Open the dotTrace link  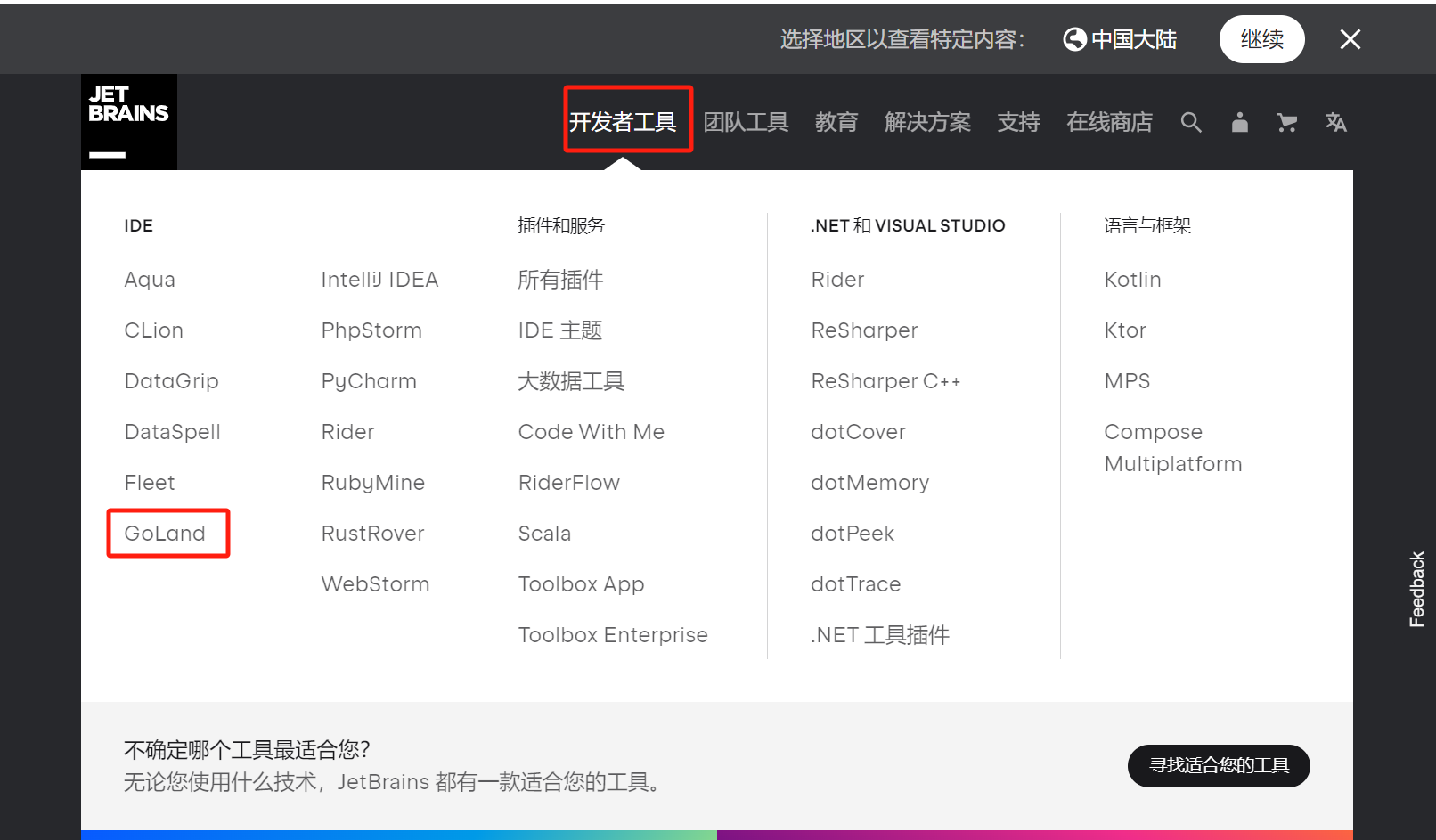click(855, 584)
